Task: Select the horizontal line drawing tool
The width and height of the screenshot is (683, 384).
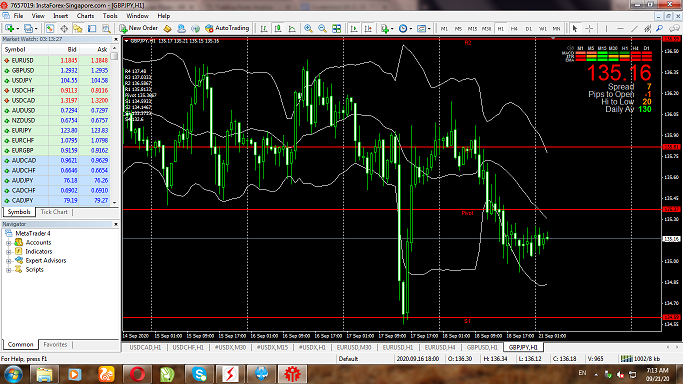Action: [620, 28]
